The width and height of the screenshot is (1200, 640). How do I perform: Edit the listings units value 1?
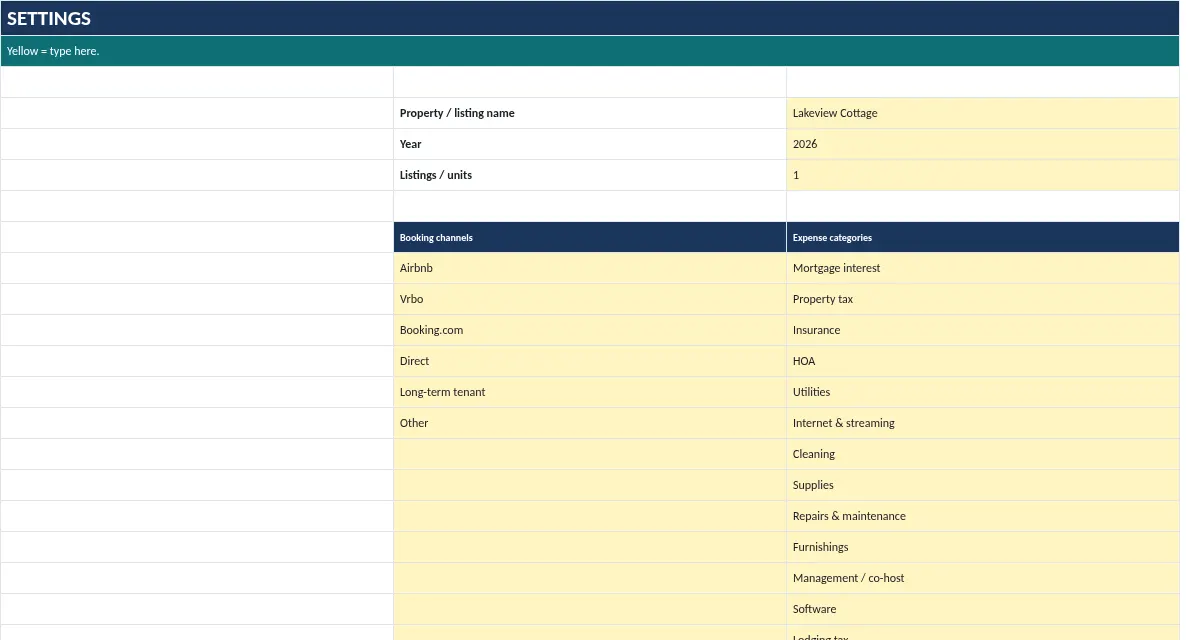(x=983, y=175)
